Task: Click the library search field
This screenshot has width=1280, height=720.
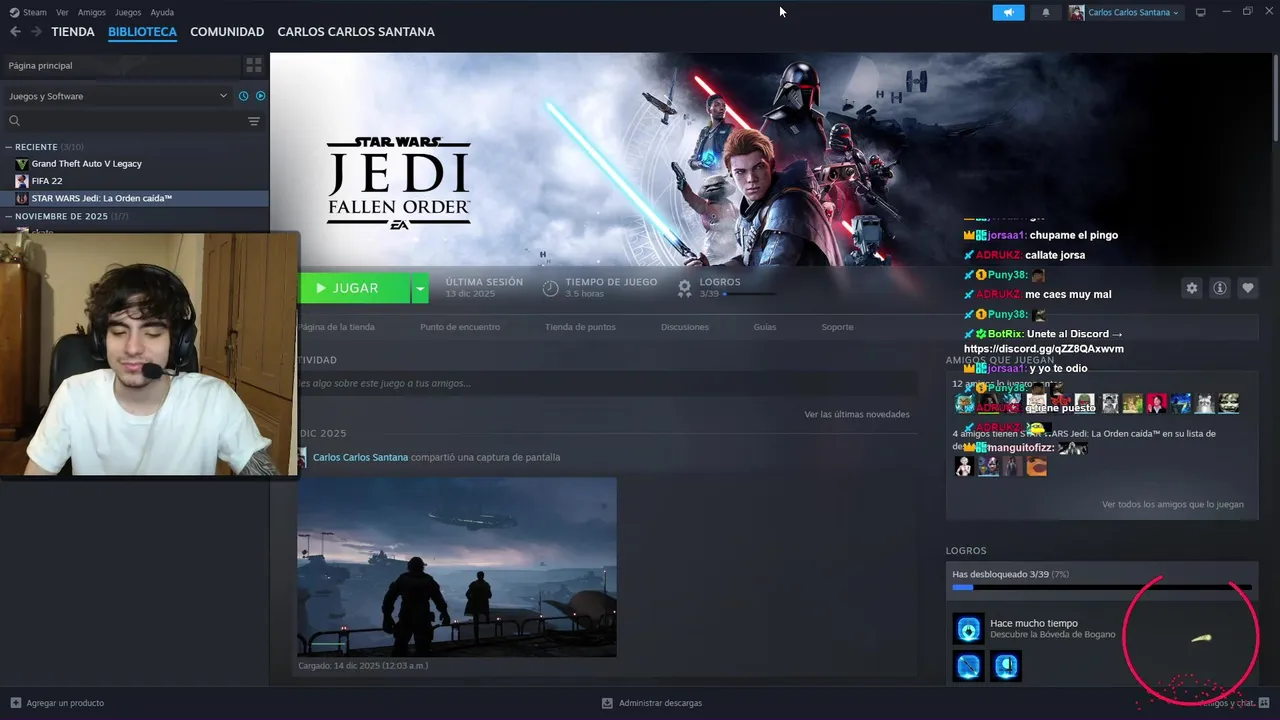Action: click(x=130, y=121)
